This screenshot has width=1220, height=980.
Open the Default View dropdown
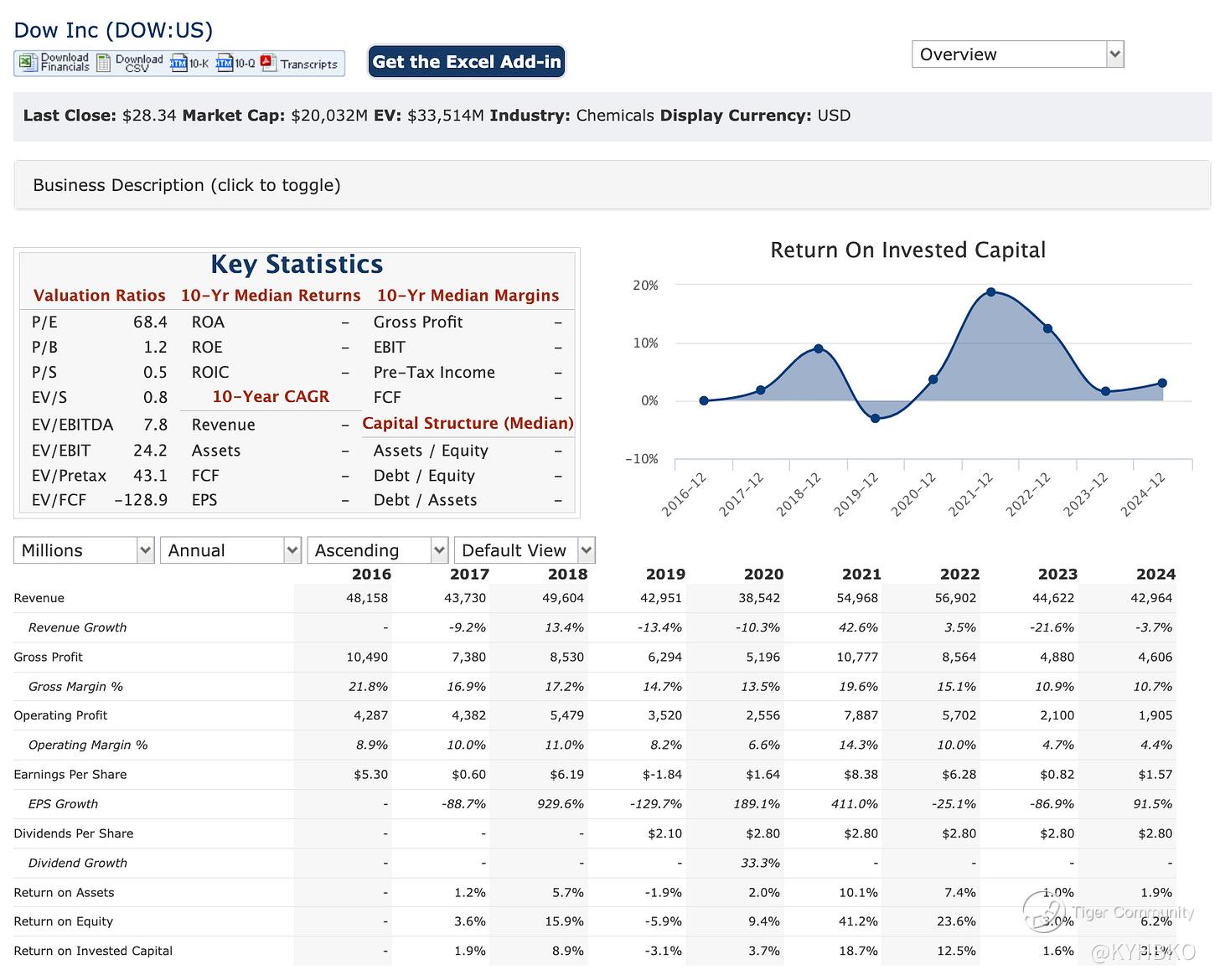coord(524,550)
